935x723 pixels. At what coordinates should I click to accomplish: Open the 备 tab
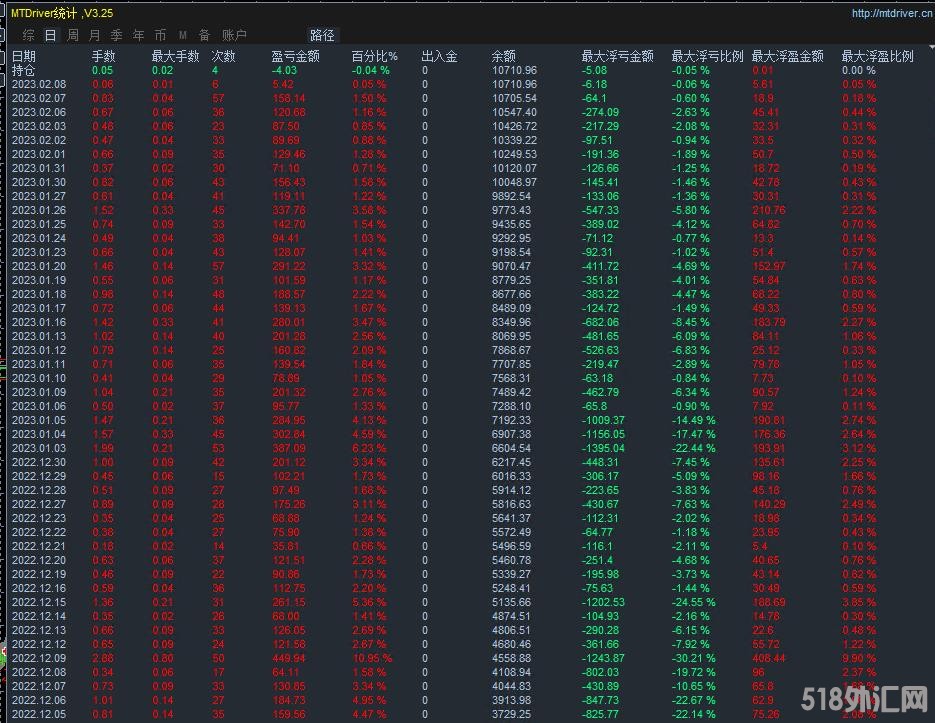tap(205, 35)
